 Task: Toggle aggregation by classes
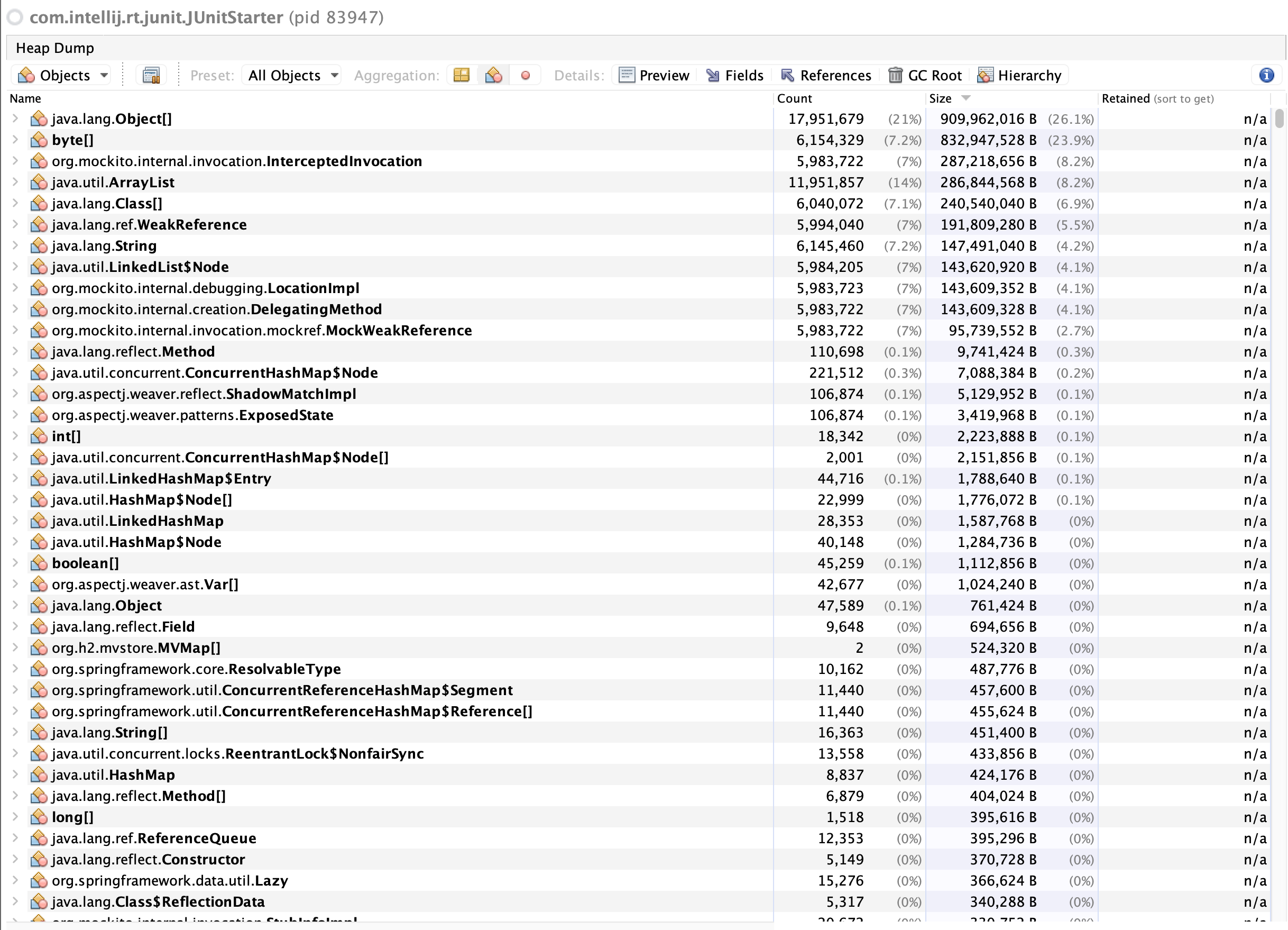[493, 75]
